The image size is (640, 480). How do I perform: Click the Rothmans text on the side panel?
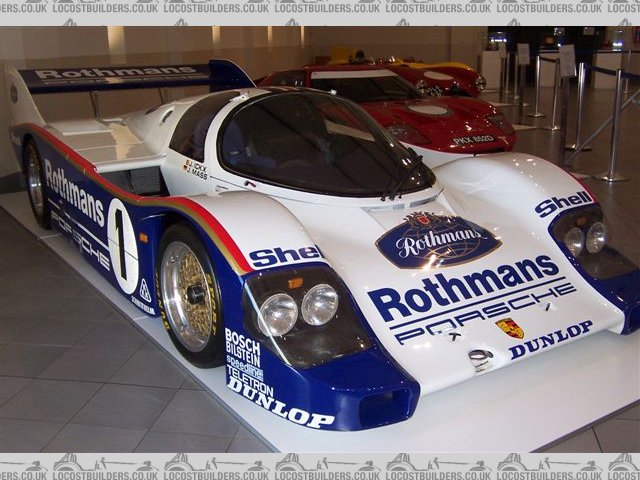(74, 191)
